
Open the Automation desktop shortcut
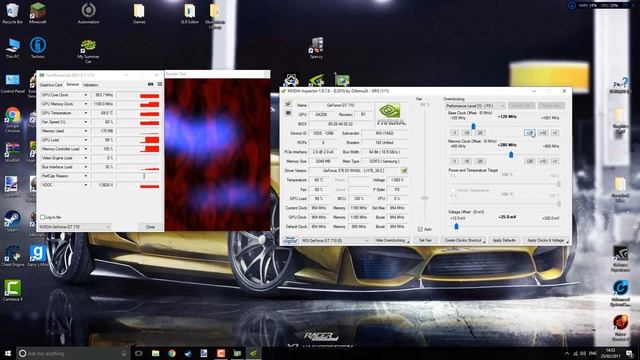coord(88,13)
